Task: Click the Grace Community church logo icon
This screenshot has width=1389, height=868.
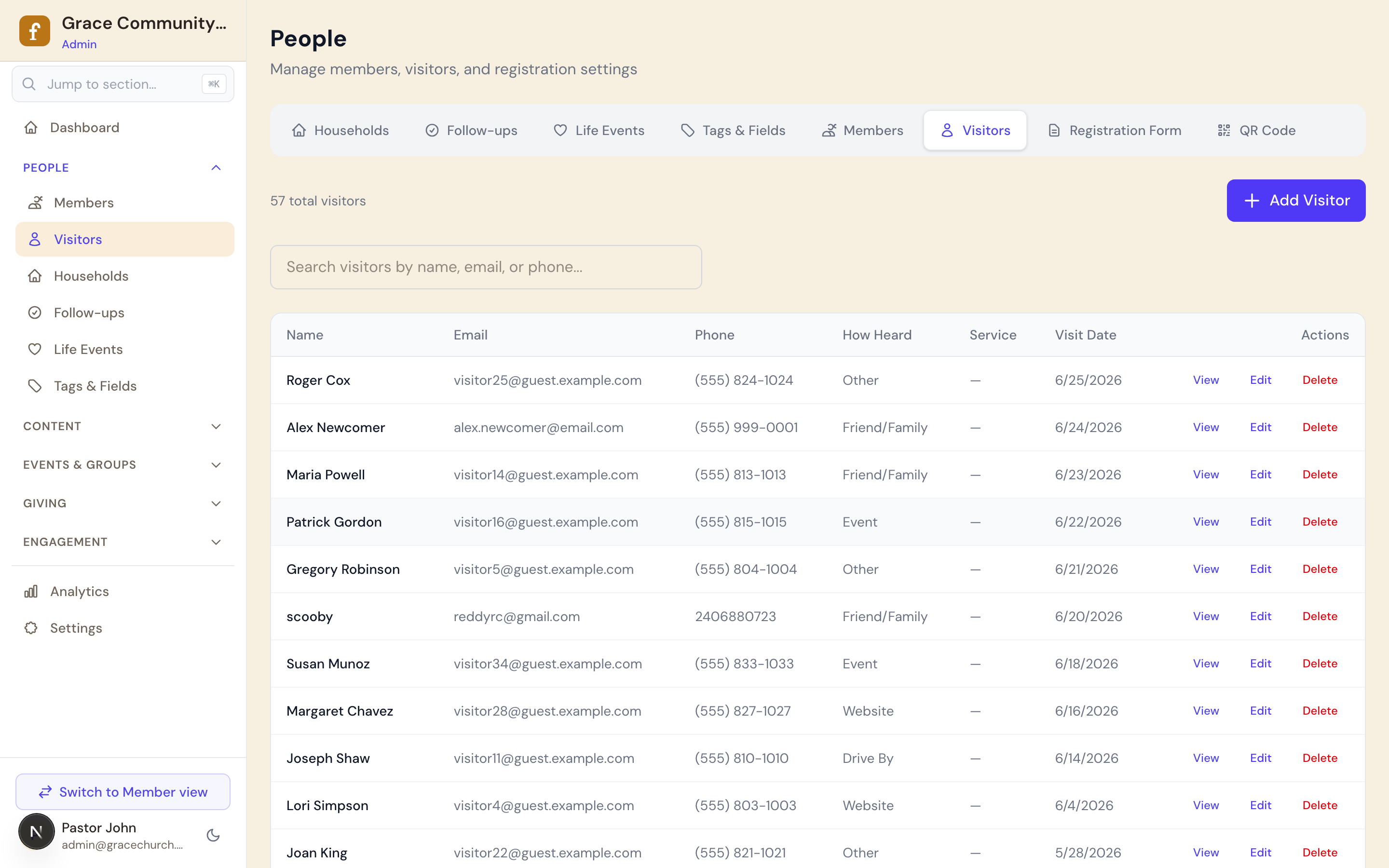Action: tap(34, 31)
